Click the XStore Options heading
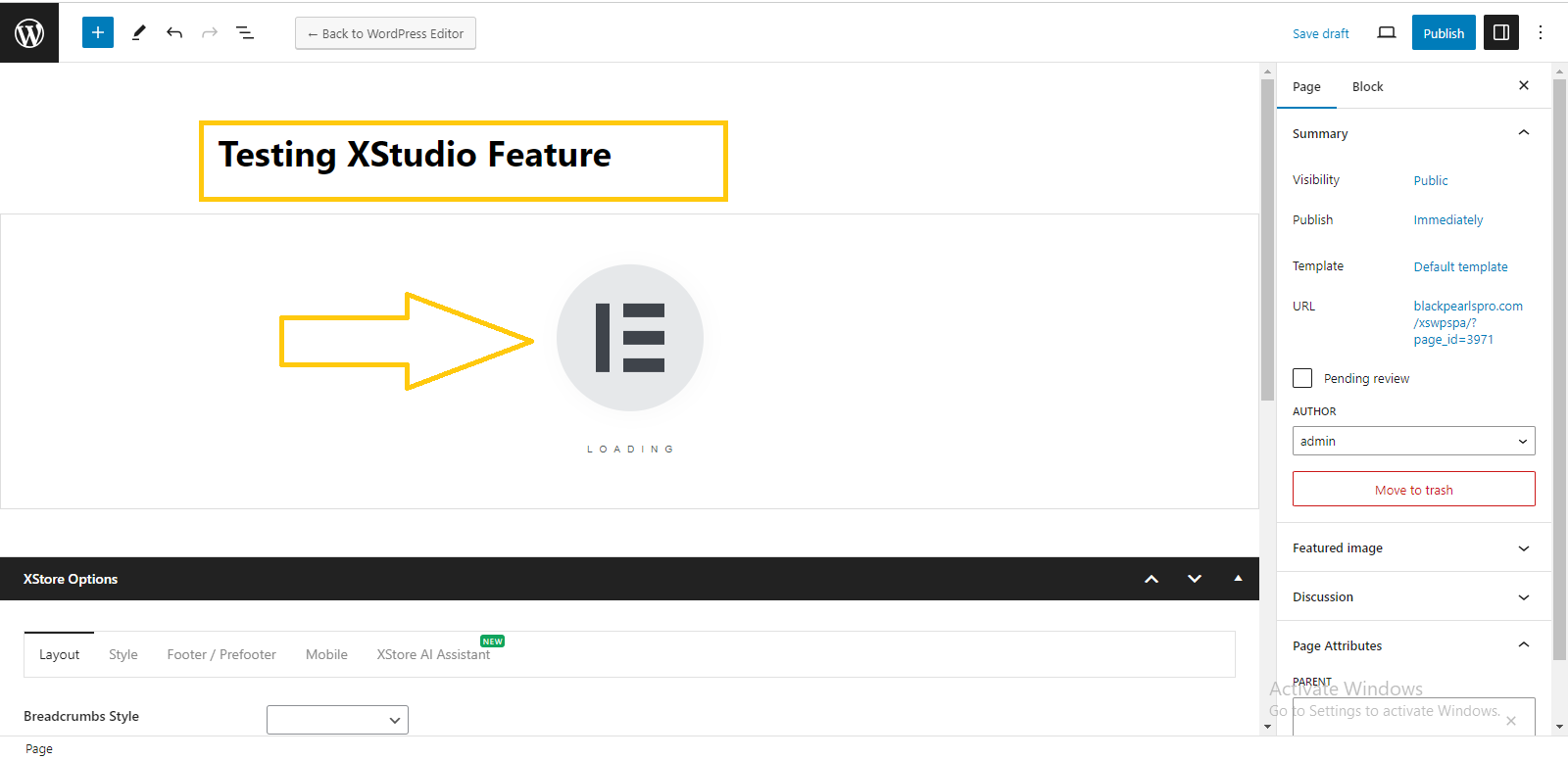The width and height of the screenshot is (1568, 760). point(71,579)
